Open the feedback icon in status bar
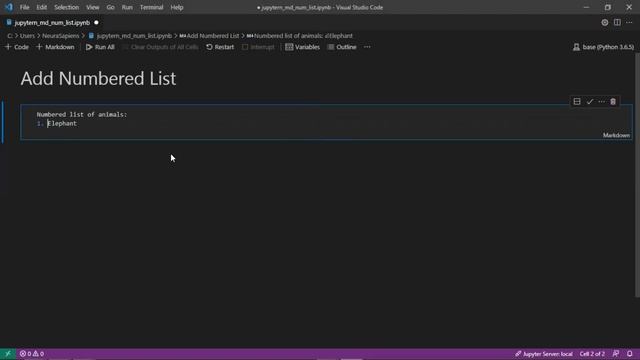Image resolution: width=640 pixels, height=360 pixels. pos(616,354)
